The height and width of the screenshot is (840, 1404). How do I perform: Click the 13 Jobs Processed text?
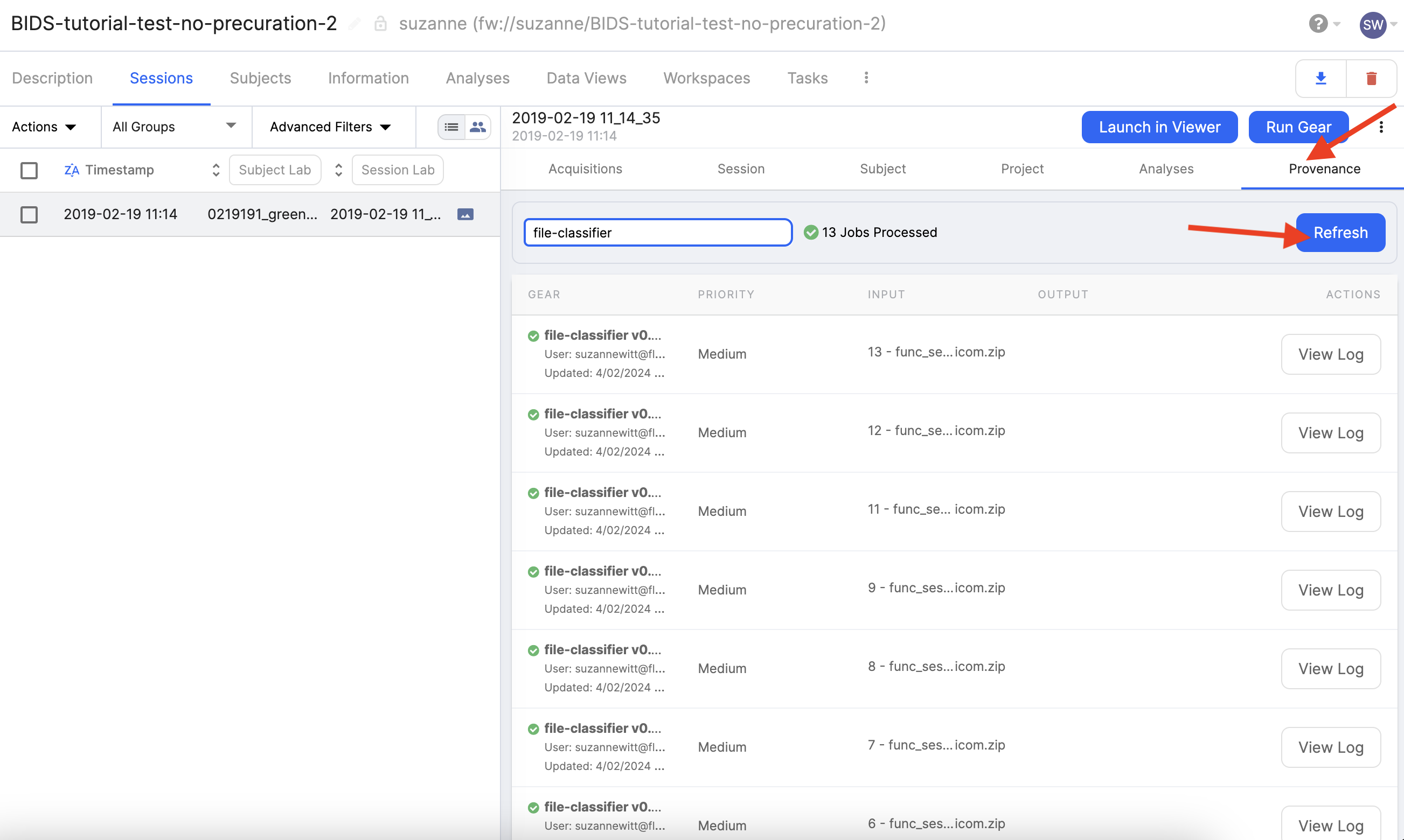pos(880,232)
